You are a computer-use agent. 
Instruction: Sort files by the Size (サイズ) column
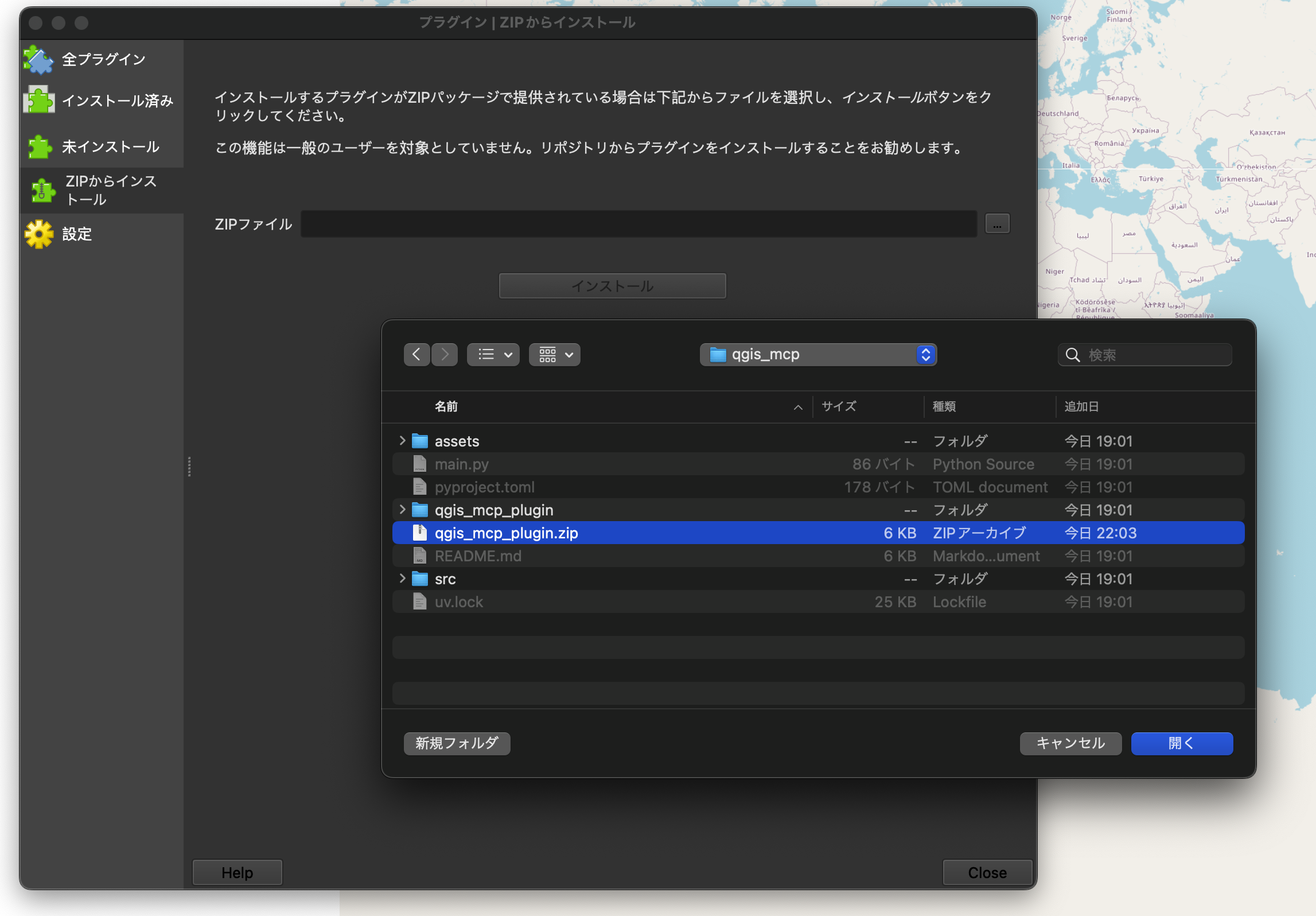pos(839,406)
